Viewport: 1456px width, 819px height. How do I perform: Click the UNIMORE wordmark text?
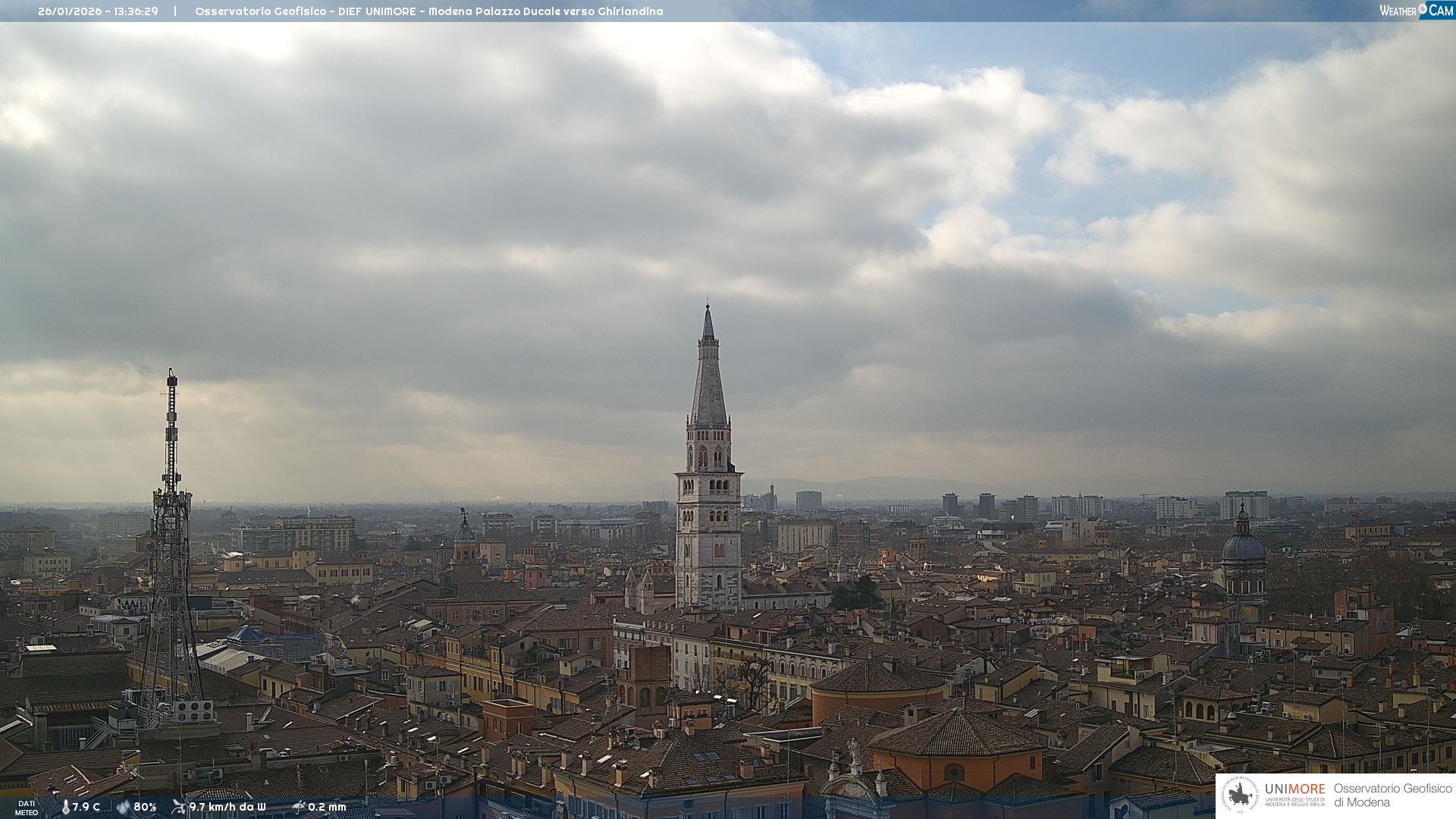(1294, 789)
